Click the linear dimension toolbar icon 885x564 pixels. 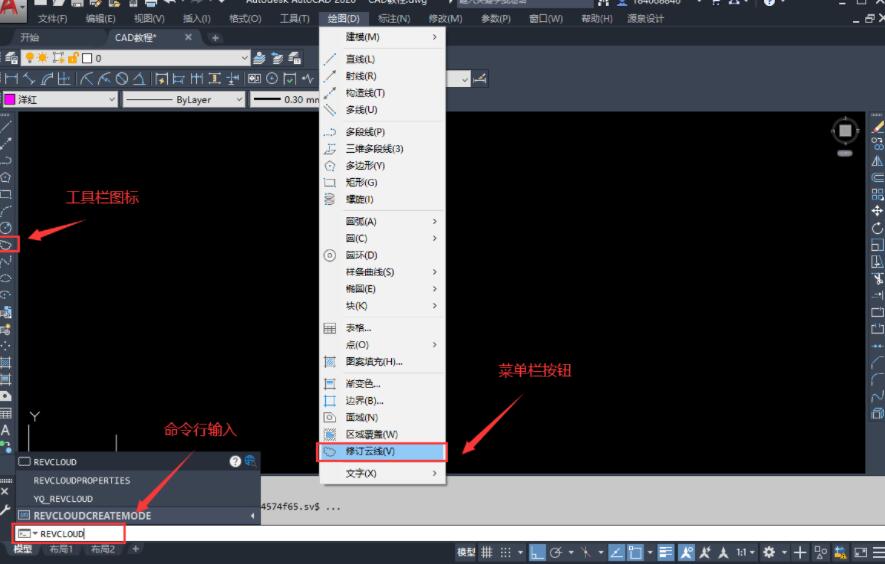pyautogui.click(x=11, y=79)
